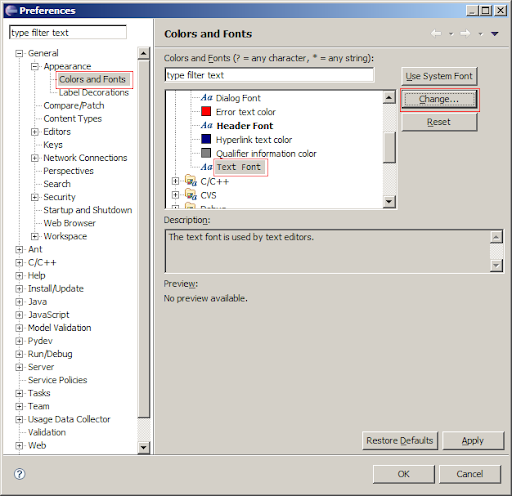Click the C/C++ folder icon in fonts list
512x496 pixels.
click(x=191, y=181)
